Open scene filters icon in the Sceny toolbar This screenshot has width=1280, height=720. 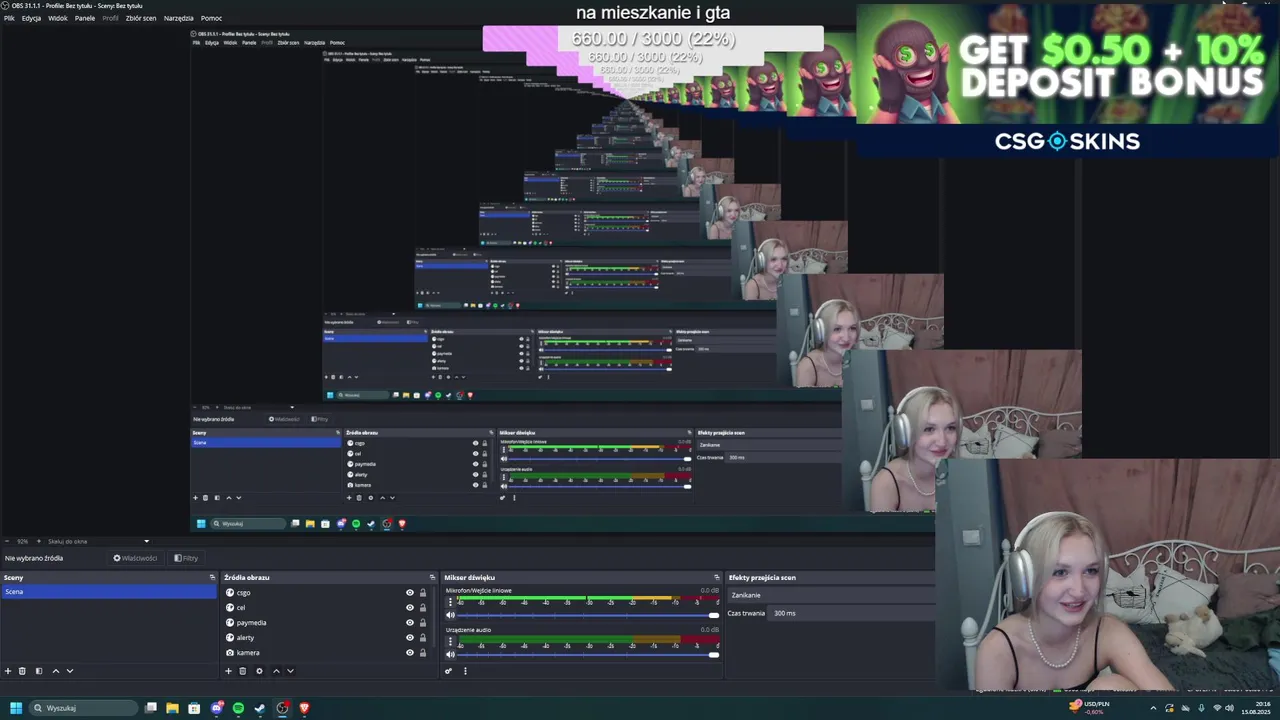pyautogui.click(x=39, y=671)
